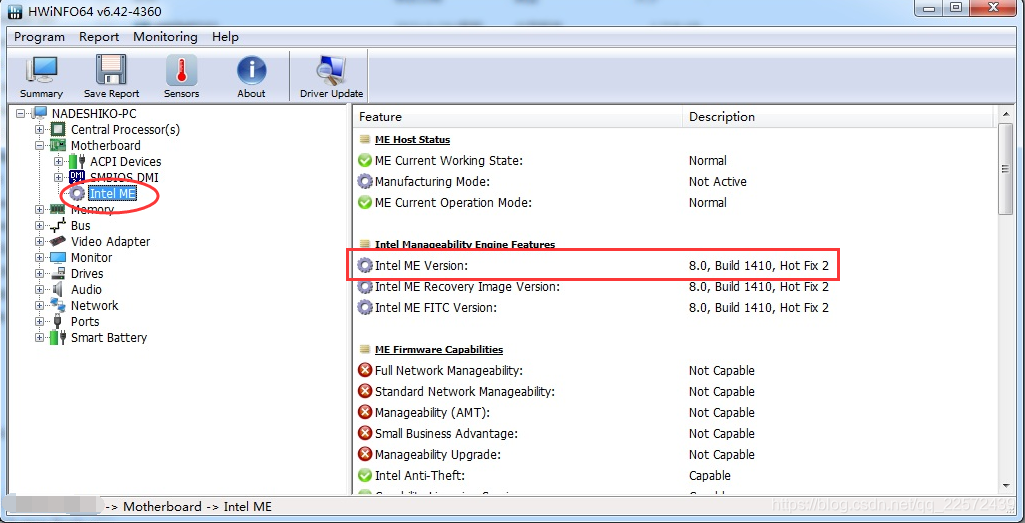Click the Smart Battery icon
Screen dimensions: 1025x523
[58, 337]
